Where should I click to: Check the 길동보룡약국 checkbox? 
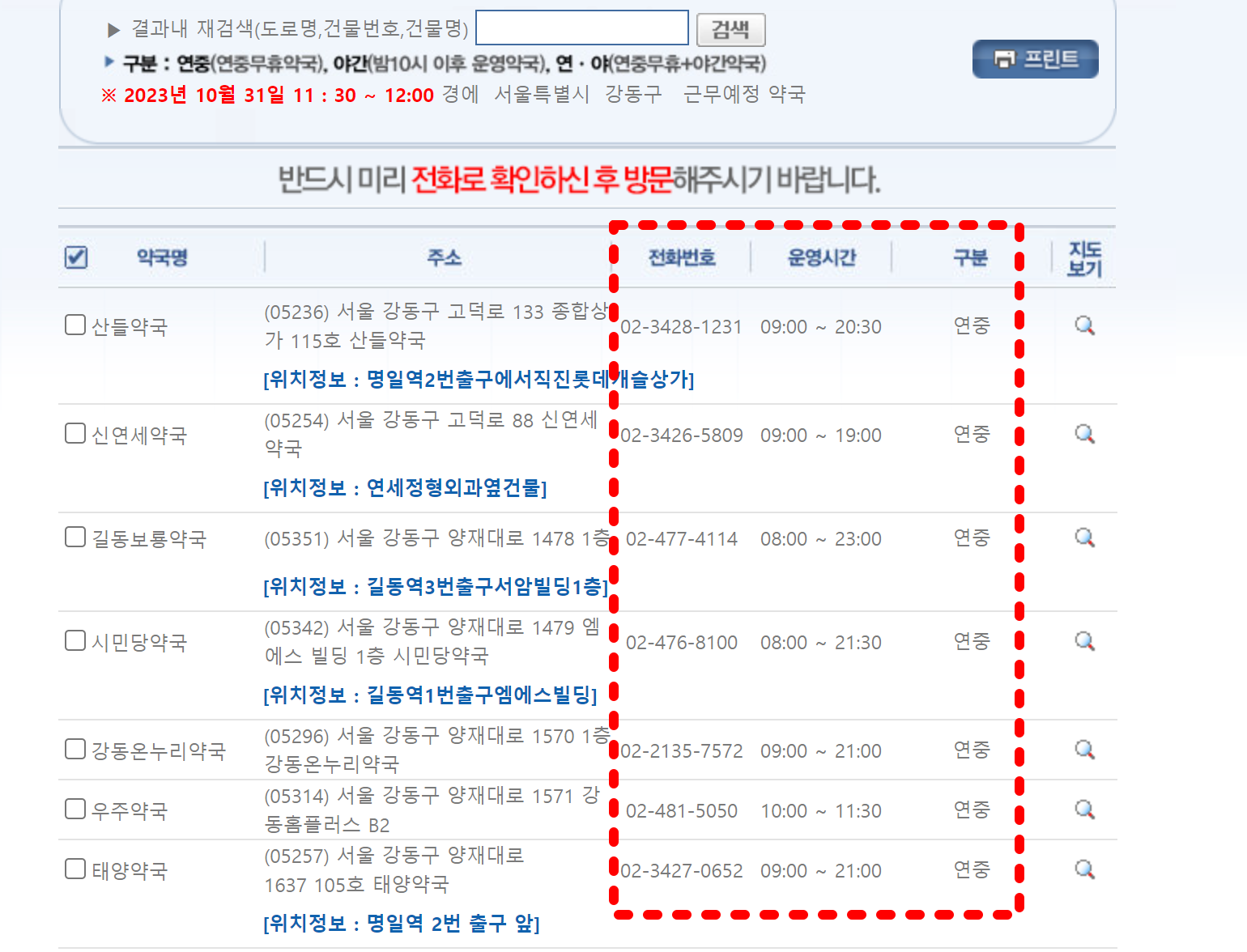click(75, 537)
